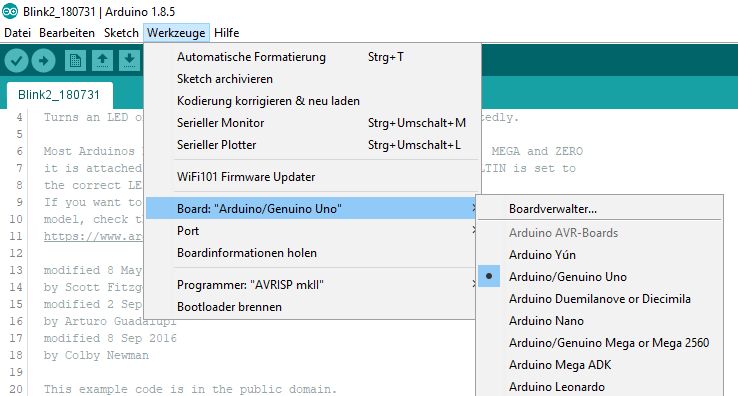Select Arduino Mega ADK board
738x396 pixels.
(600, 365)
